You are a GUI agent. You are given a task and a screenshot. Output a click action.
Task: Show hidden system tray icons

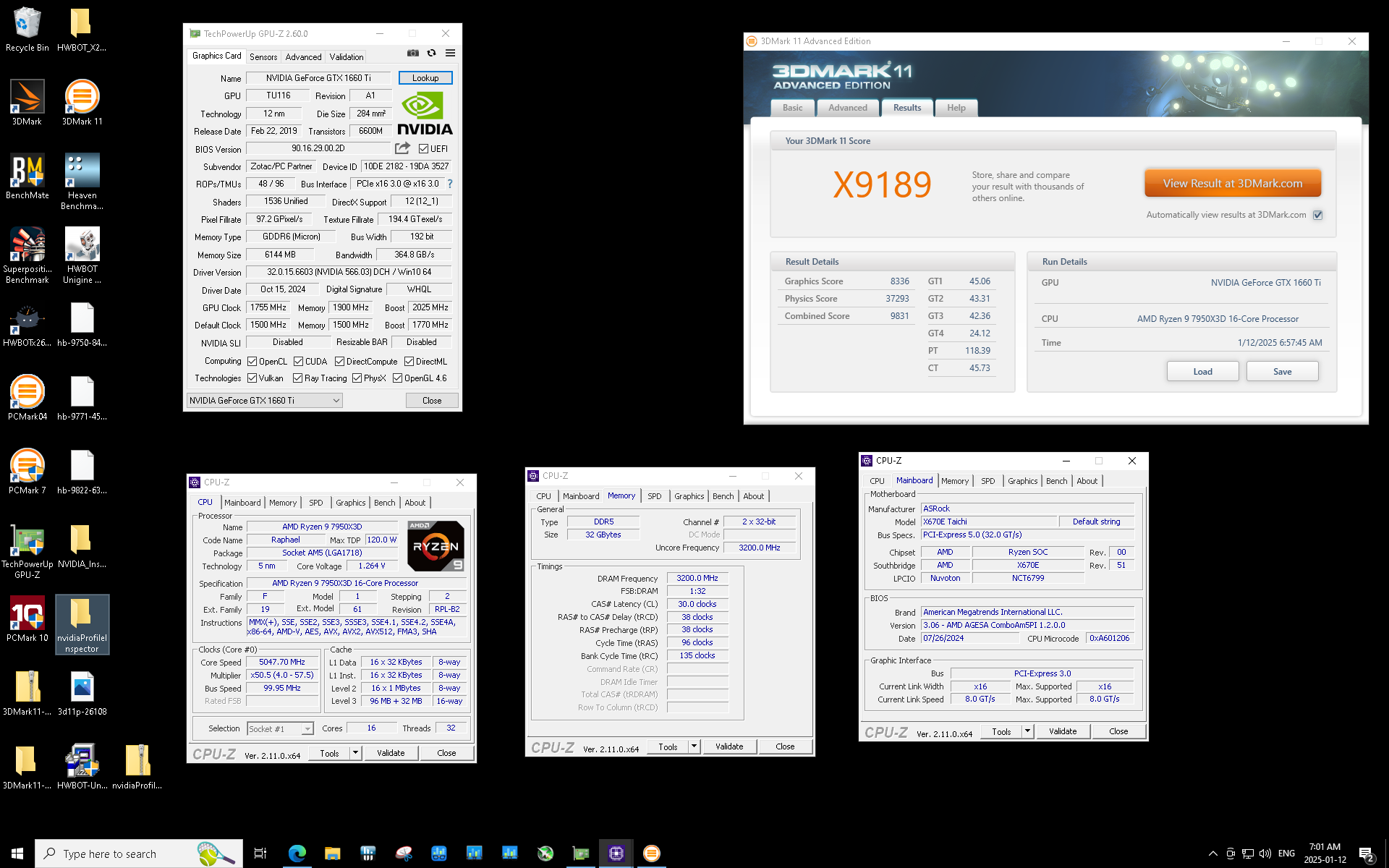1213,854
